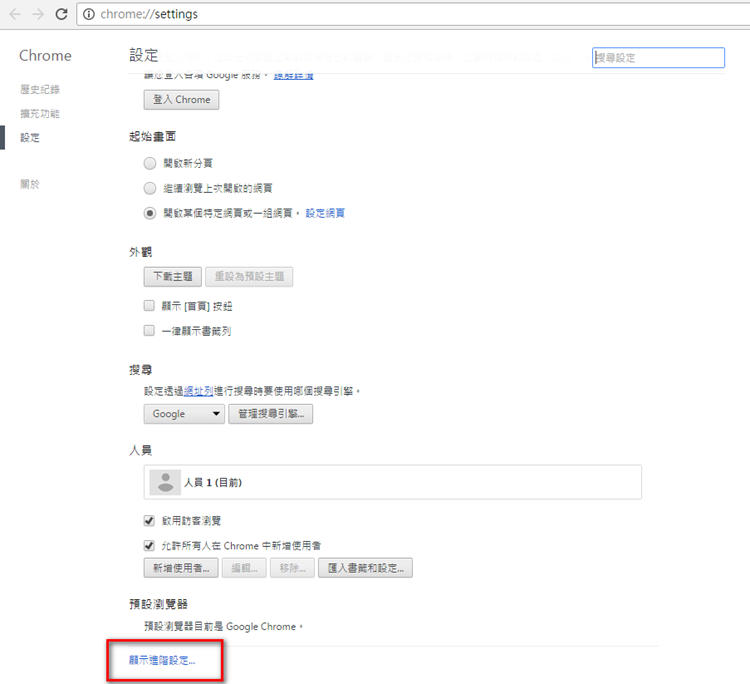Click the browser back arrow
Viewport: 750px width, 684px height.
(x=15, y=14)
